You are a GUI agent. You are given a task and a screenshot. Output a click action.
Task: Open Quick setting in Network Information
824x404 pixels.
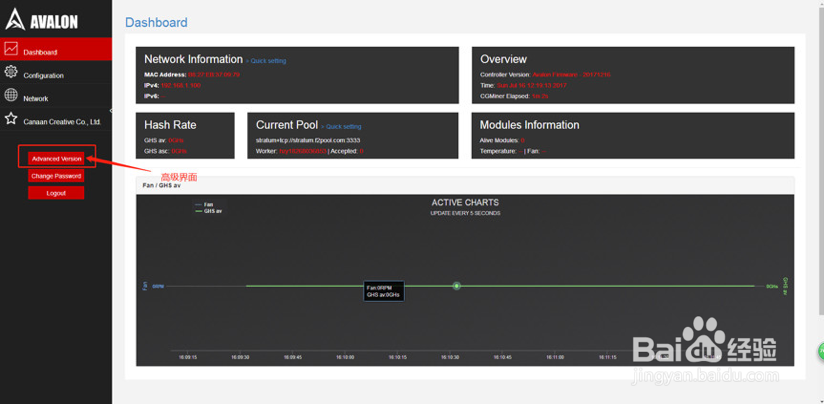point(268,61)
